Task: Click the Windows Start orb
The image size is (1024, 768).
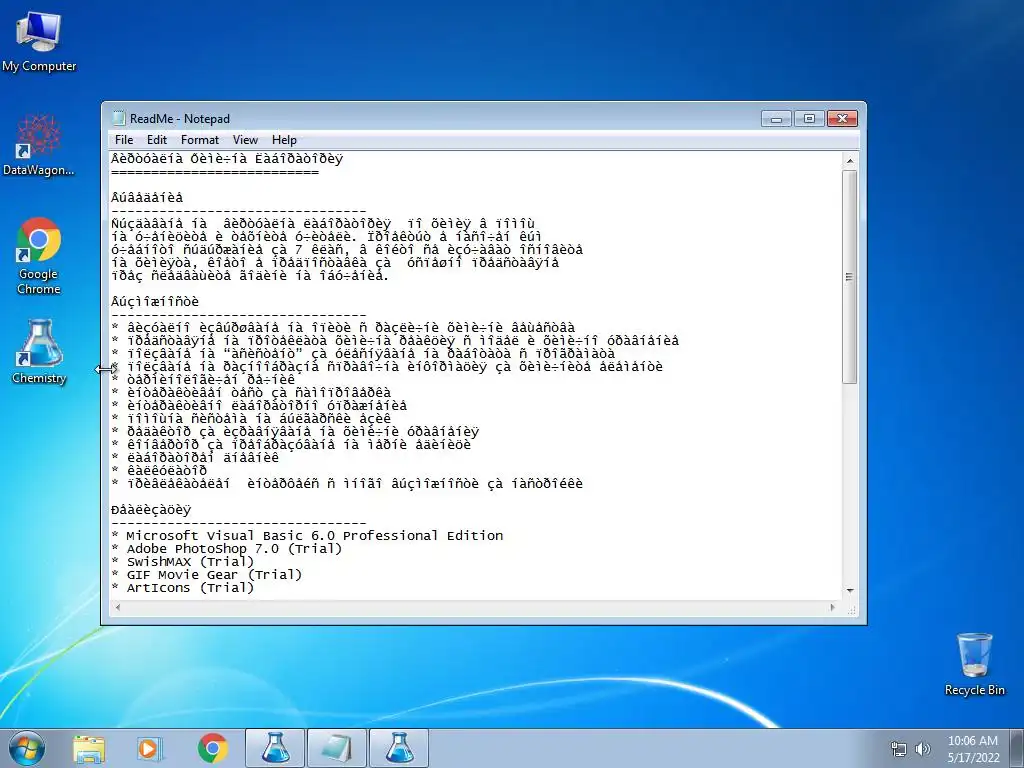Action: pyautogui.click(x=27, y=748)
